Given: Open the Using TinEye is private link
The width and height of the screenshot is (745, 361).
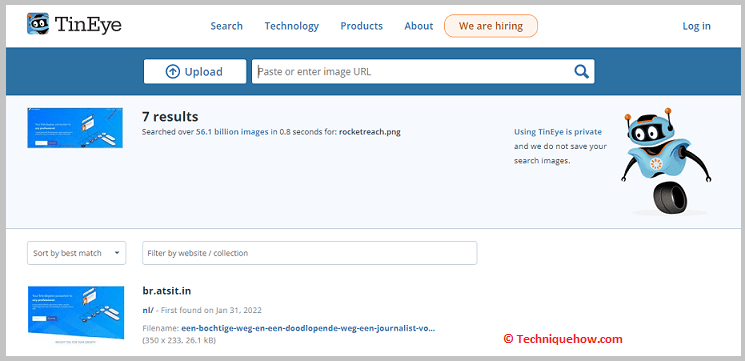Looking at the screenshot, I should point(558,132).
